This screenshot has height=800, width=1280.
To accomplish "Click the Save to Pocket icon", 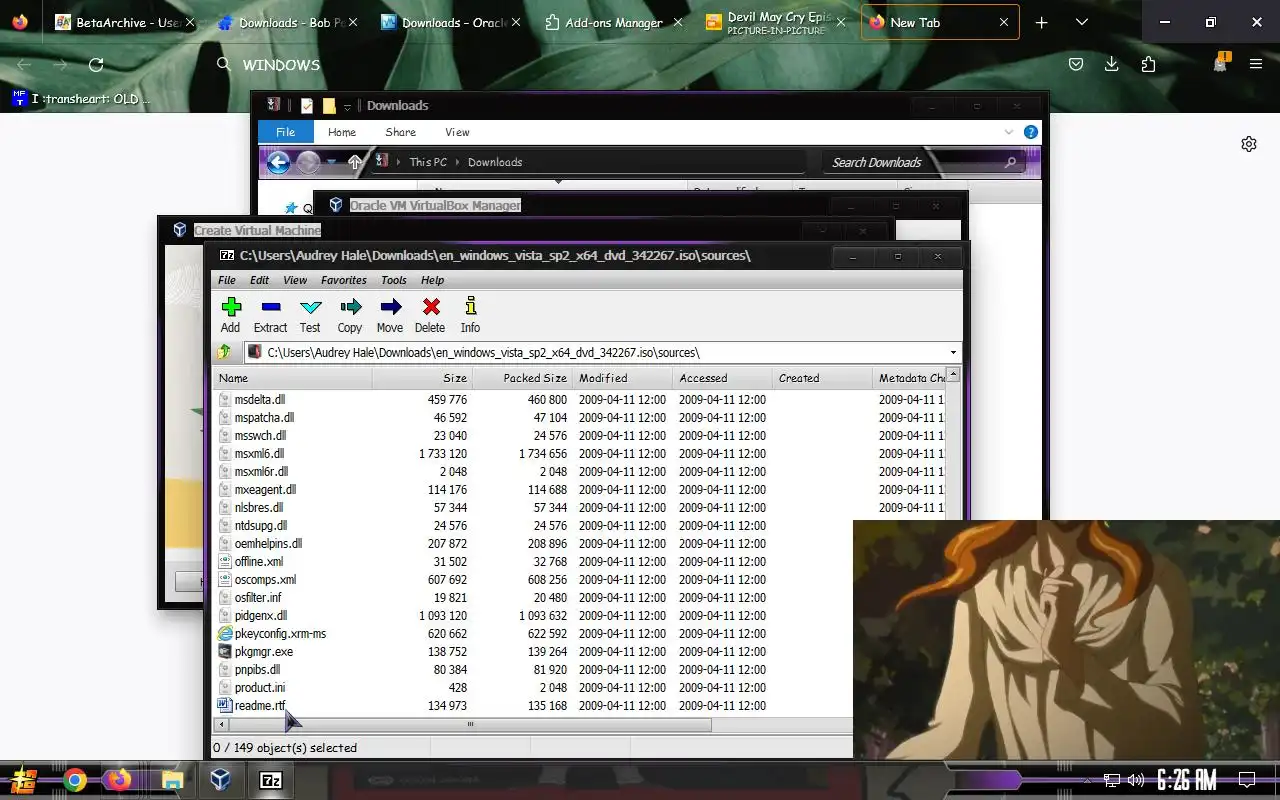I will coord(1076,65).
